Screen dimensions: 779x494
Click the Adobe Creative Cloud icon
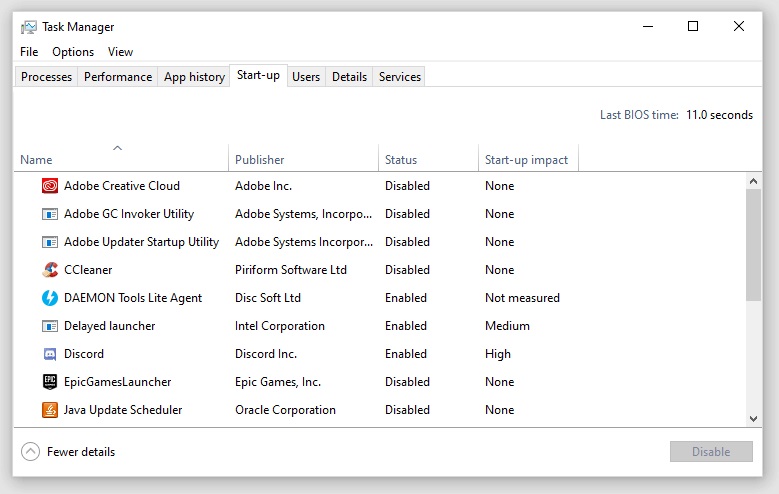pyautogui.click(x=50, y=186)
